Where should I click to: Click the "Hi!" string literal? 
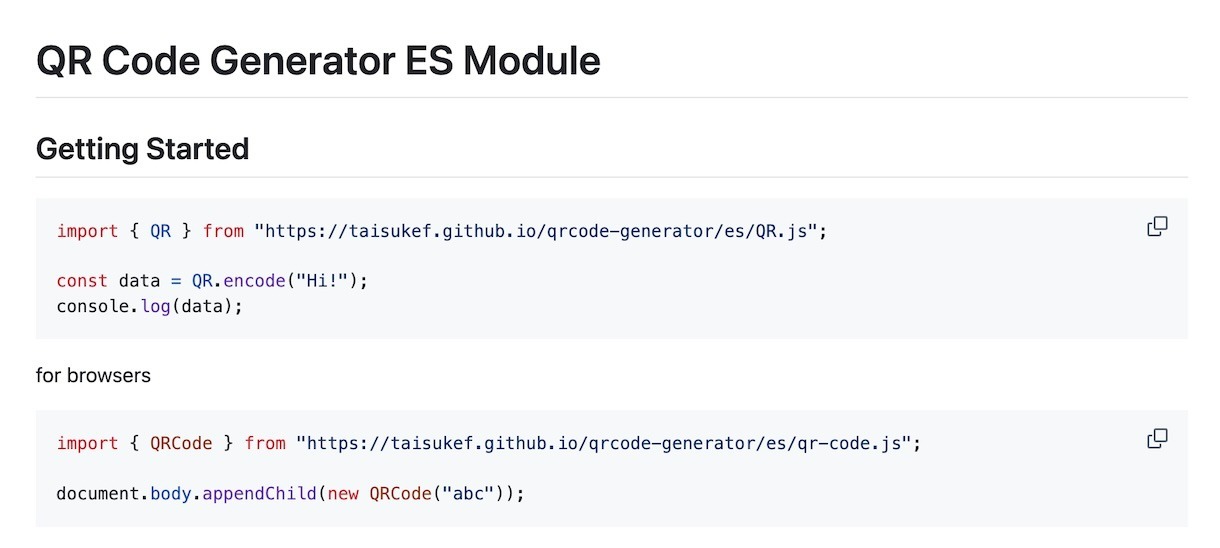tap(323, 281)
